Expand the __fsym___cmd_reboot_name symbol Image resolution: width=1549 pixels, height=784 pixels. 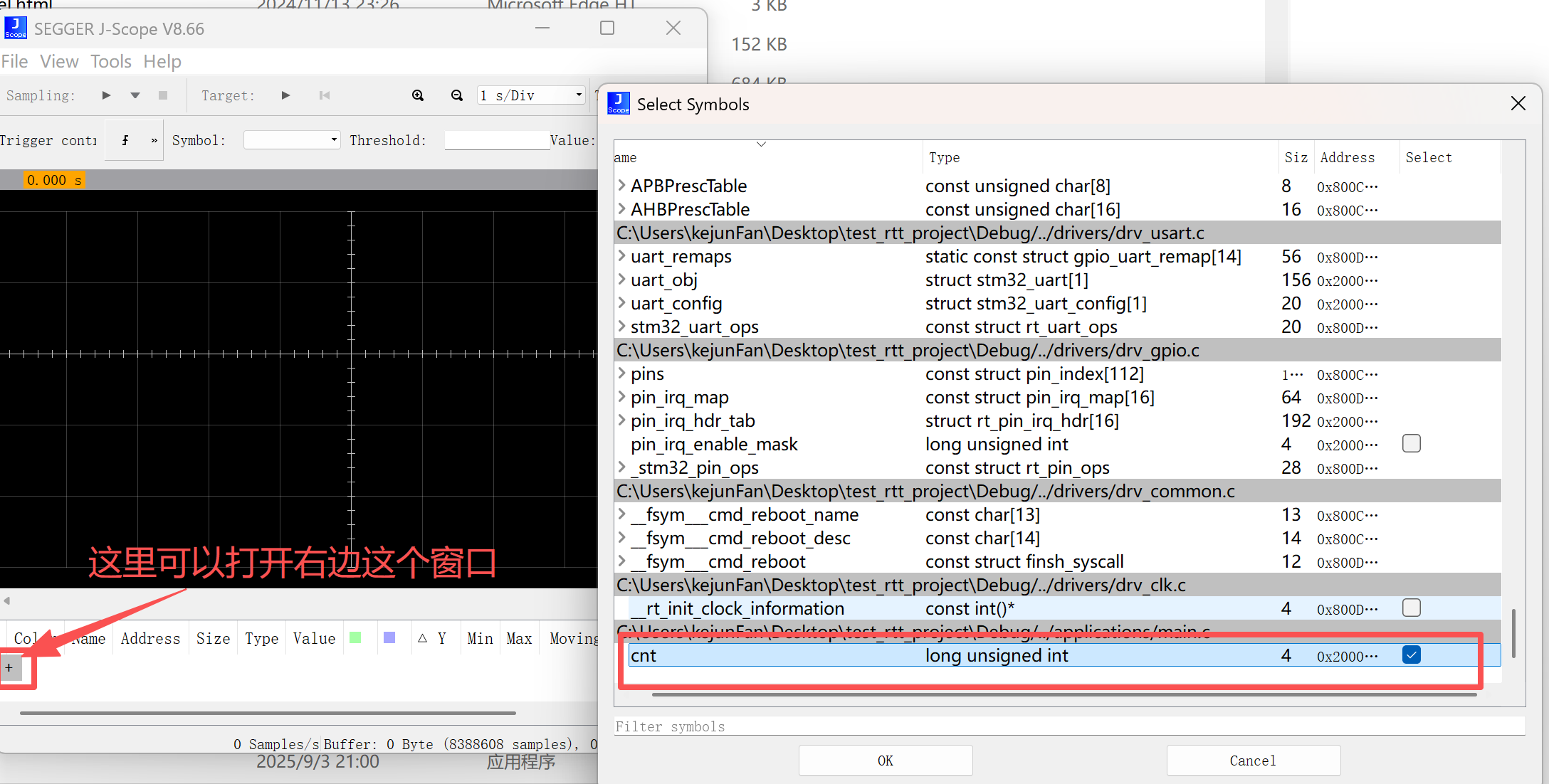click(x=622, y=514)
